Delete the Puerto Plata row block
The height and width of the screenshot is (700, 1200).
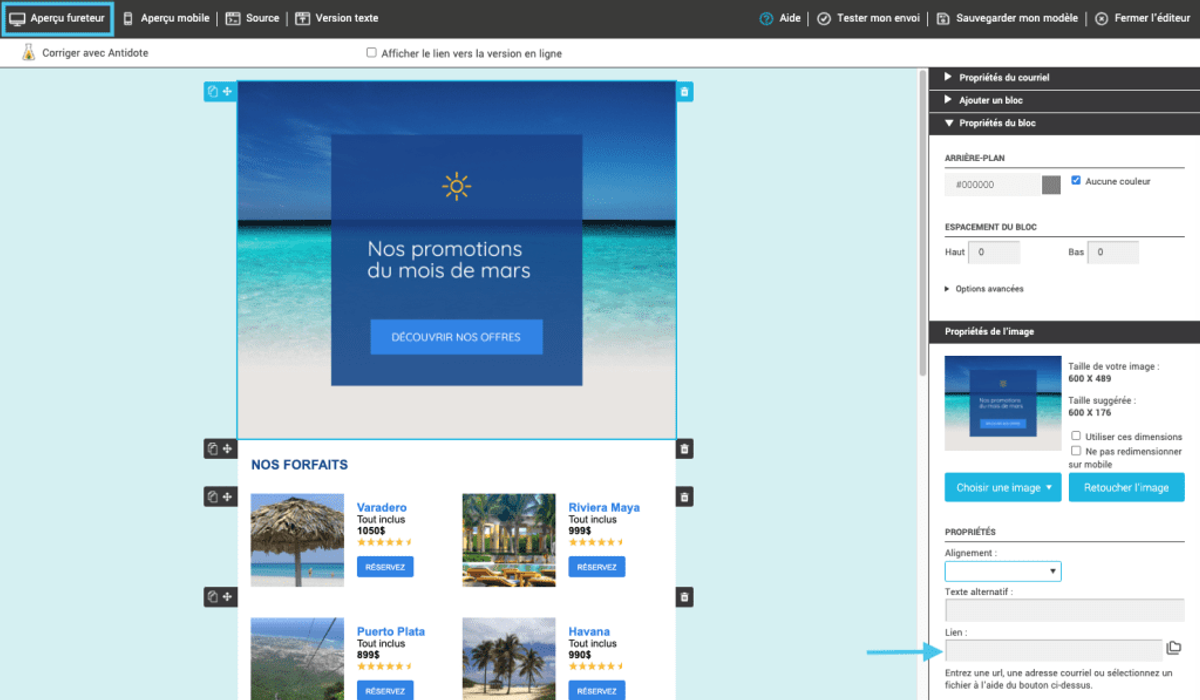pyautogui.click(x=685, y=597)
